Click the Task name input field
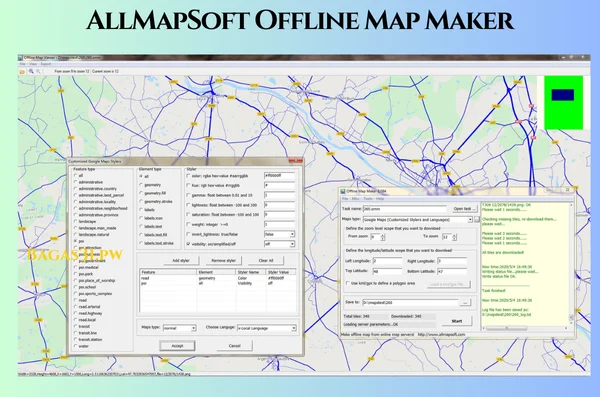600x397 pixels. click(x=404, y=209)
